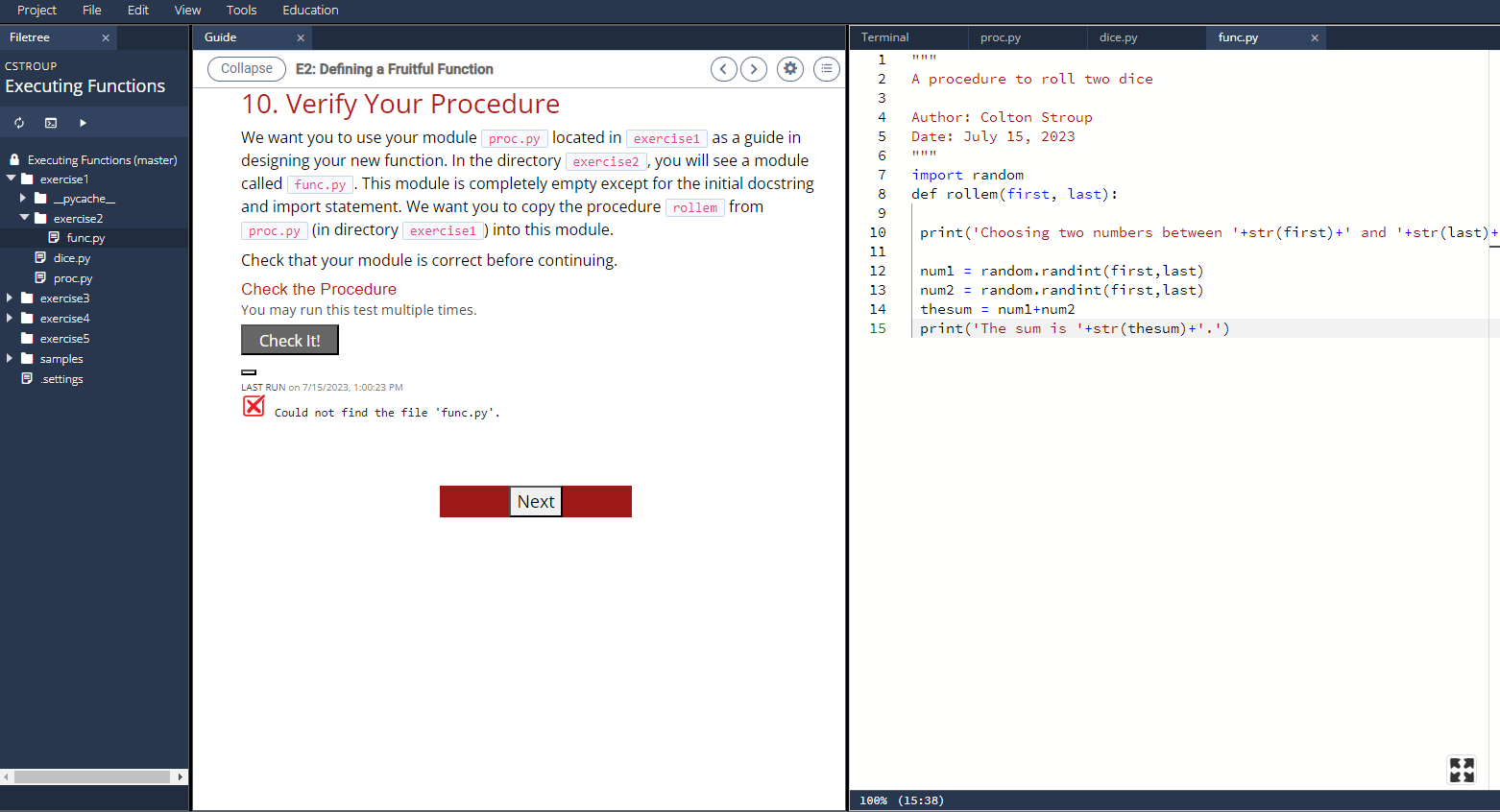Click the lock icon beside Executing Functions (master)
Image resolution: width=1500 pixels, height=812 pixels.
click(14, 159)
